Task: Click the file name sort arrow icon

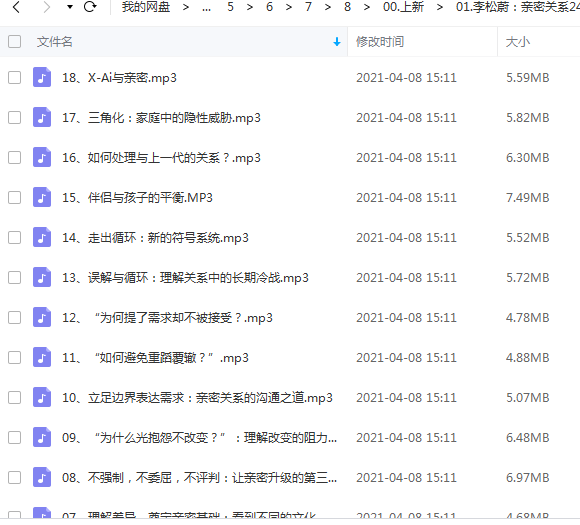Action: click(337, 42)
